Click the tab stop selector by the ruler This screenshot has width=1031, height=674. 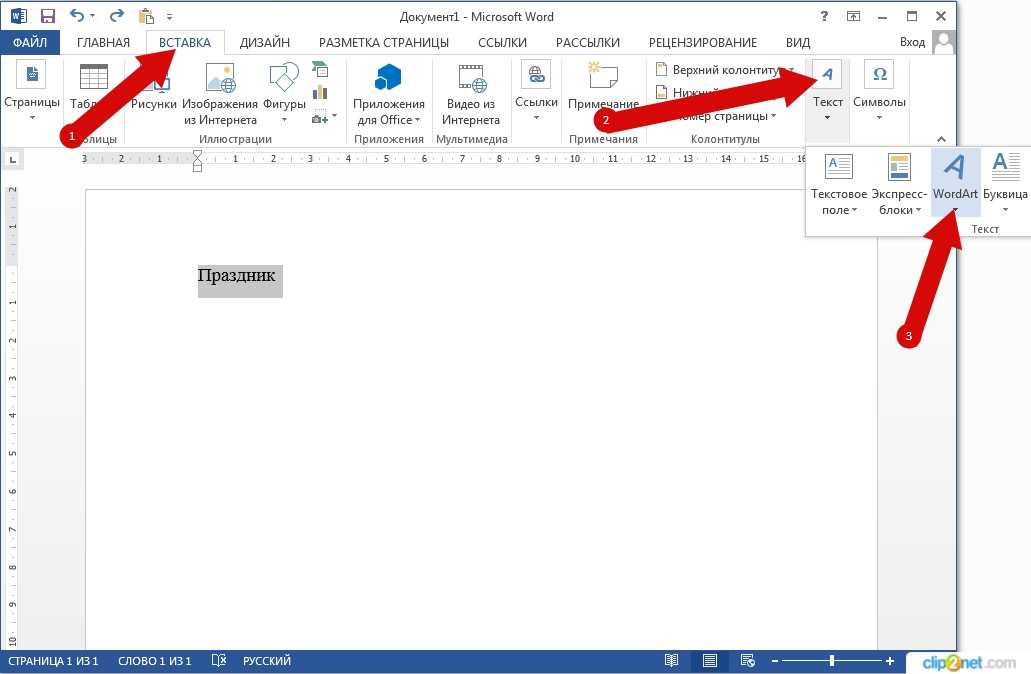point(12,159)
